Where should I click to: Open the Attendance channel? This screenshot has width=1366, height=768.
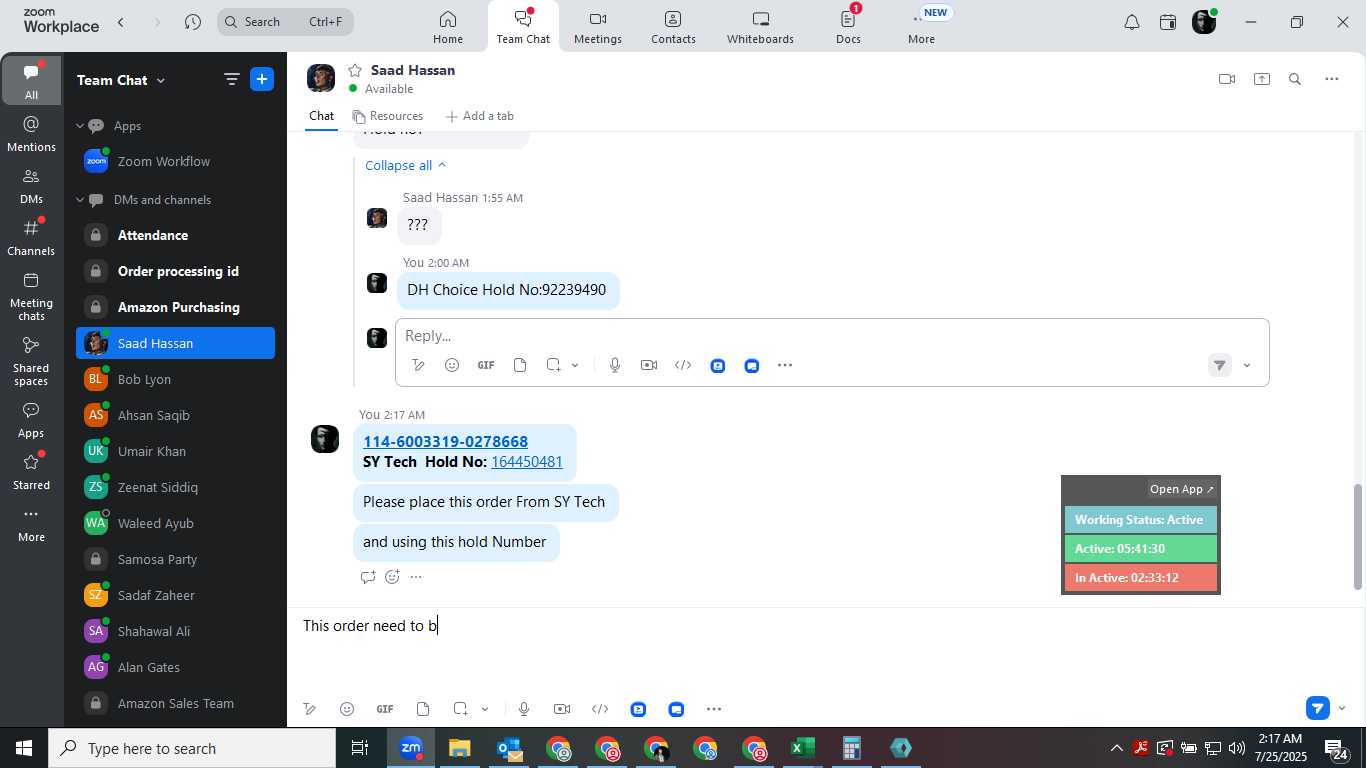[175, 235]
